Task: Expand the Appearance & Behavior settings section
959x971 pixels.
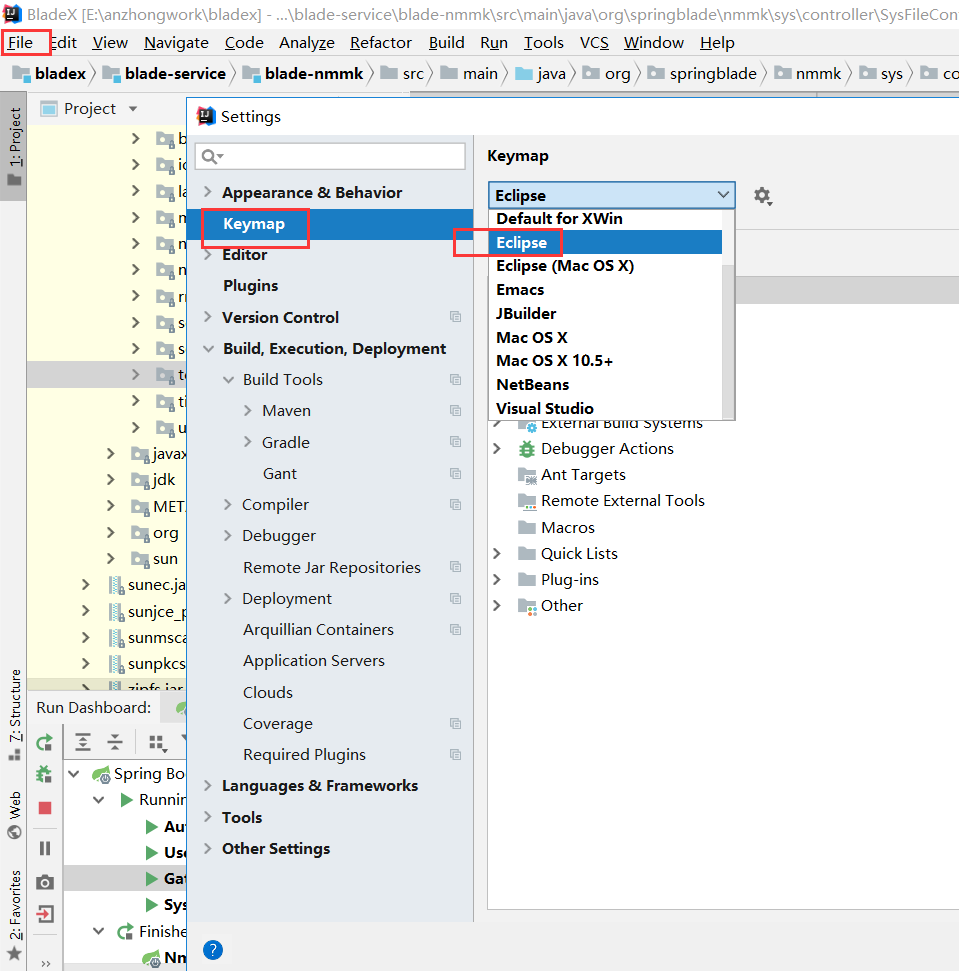Action: 207,193
